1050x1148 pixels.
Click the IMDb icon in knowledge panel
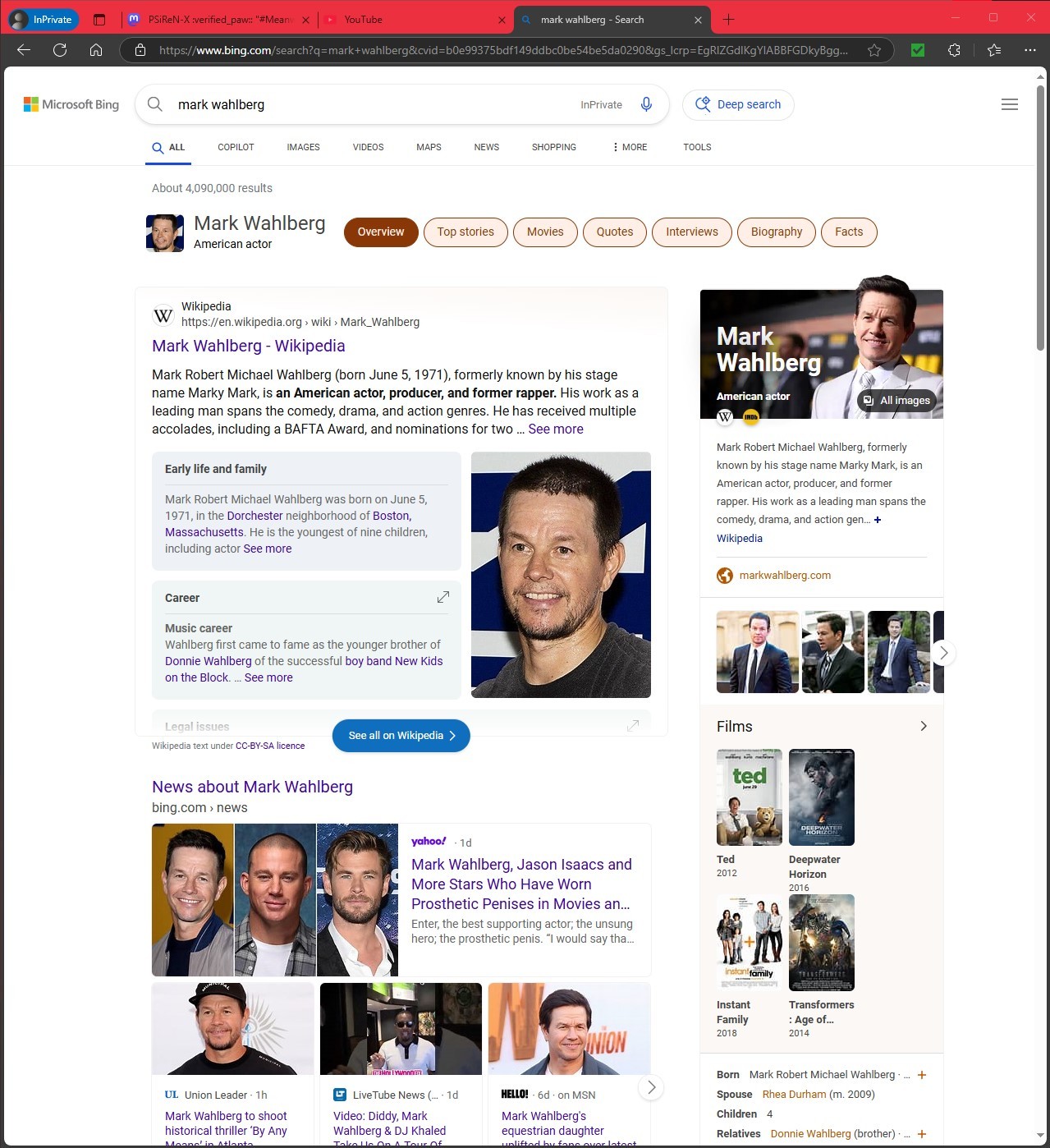751,417
